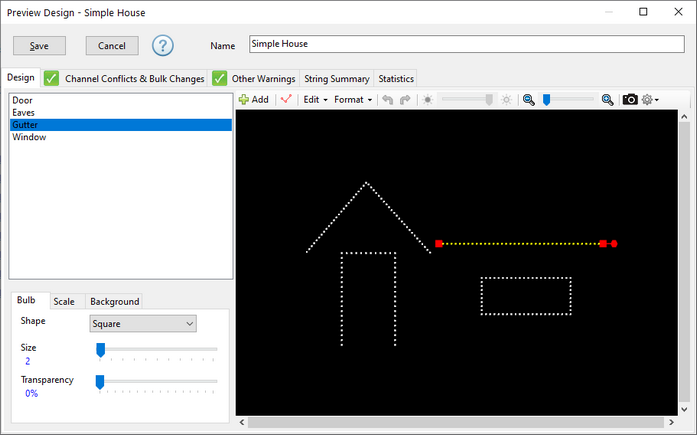
Task: Open the gear settings dropdown
Action: coord(650,100)
